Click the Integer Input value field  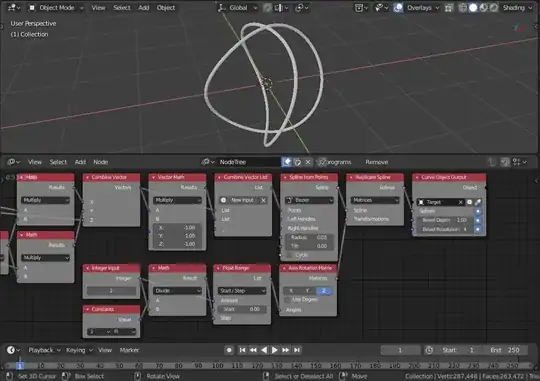[111, 291]
